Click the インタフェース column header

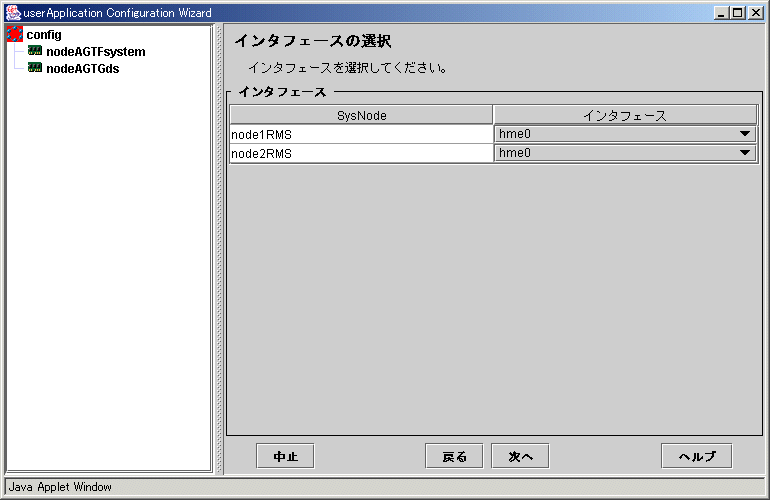[625, 115]
